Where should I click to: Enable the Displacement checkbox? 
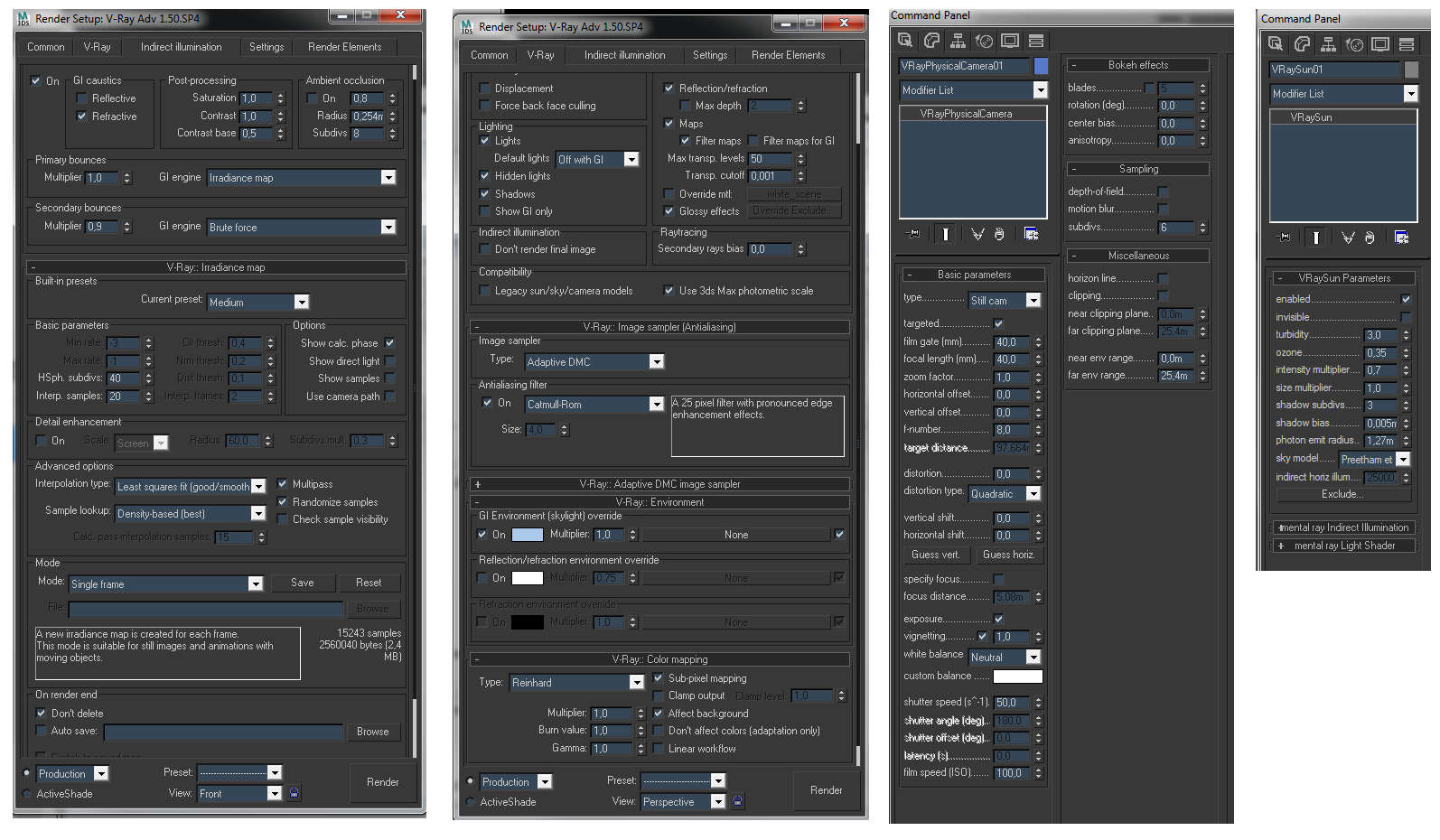click(484, 89)
